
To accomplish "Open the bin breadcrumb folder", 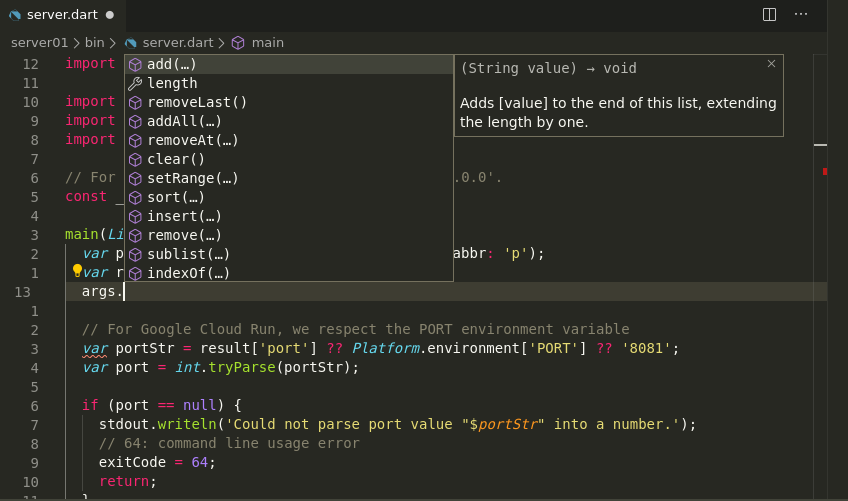I will pyautogui.click(x=94, y=43).
